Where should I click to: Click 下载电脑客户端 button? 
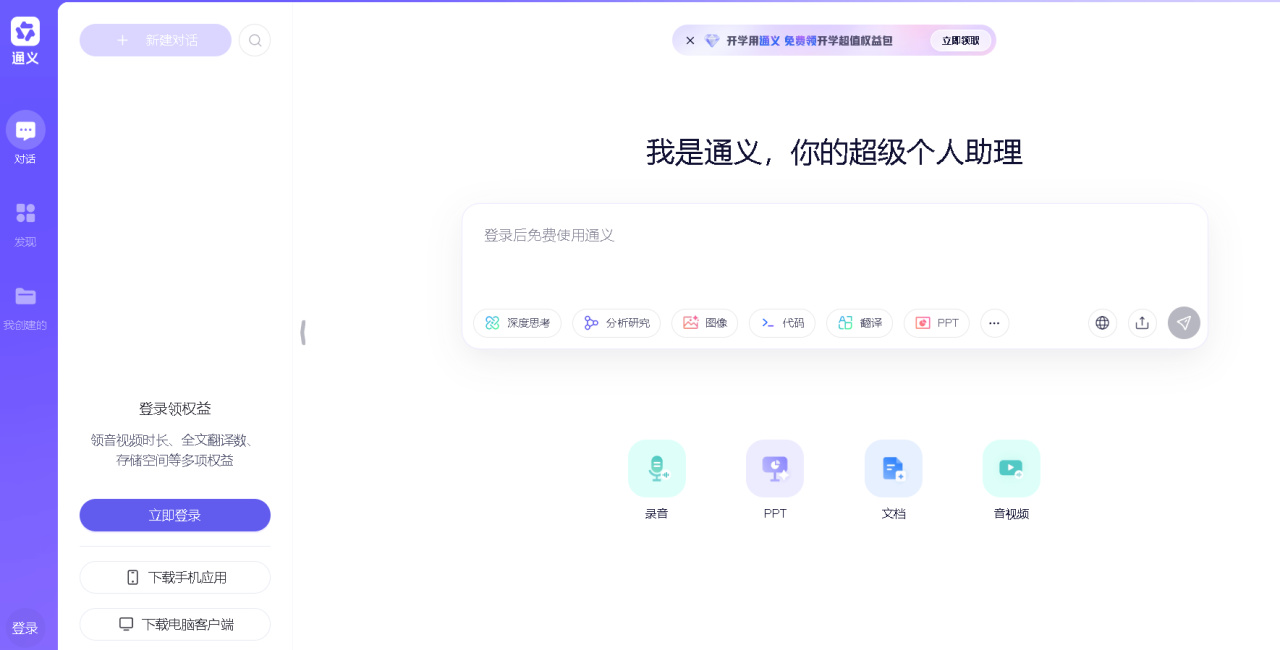tap(175, 624)
